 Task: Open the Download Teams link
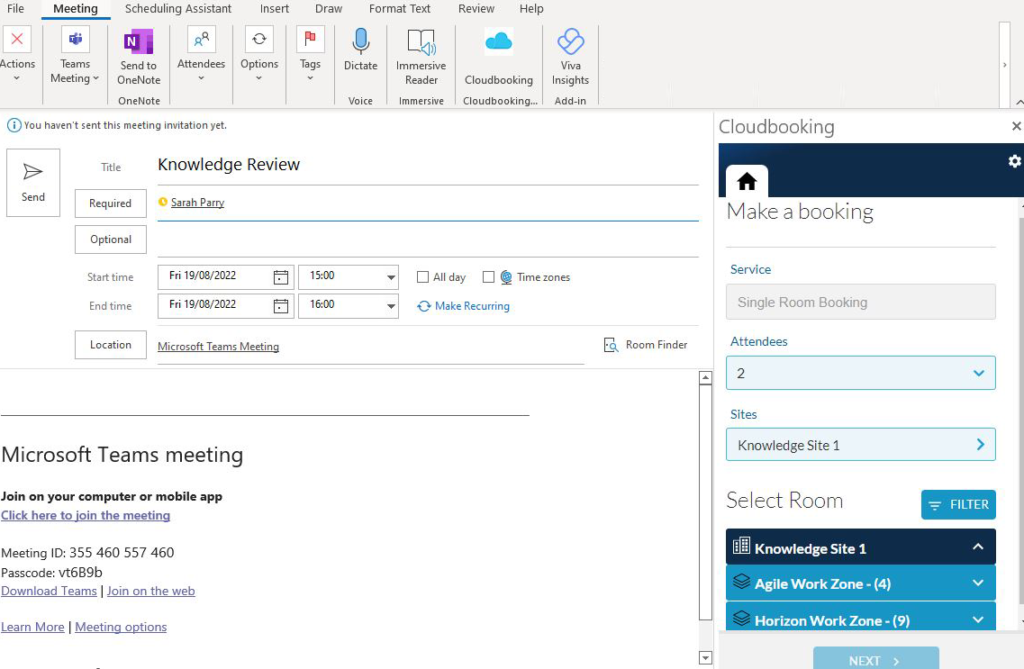click(49, 591)
